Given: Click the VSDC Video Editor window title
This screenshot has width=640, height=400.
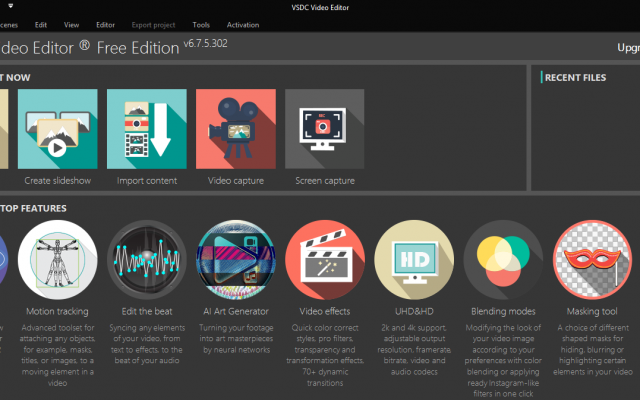Looking at the screenshot, I should pos(320,7).
